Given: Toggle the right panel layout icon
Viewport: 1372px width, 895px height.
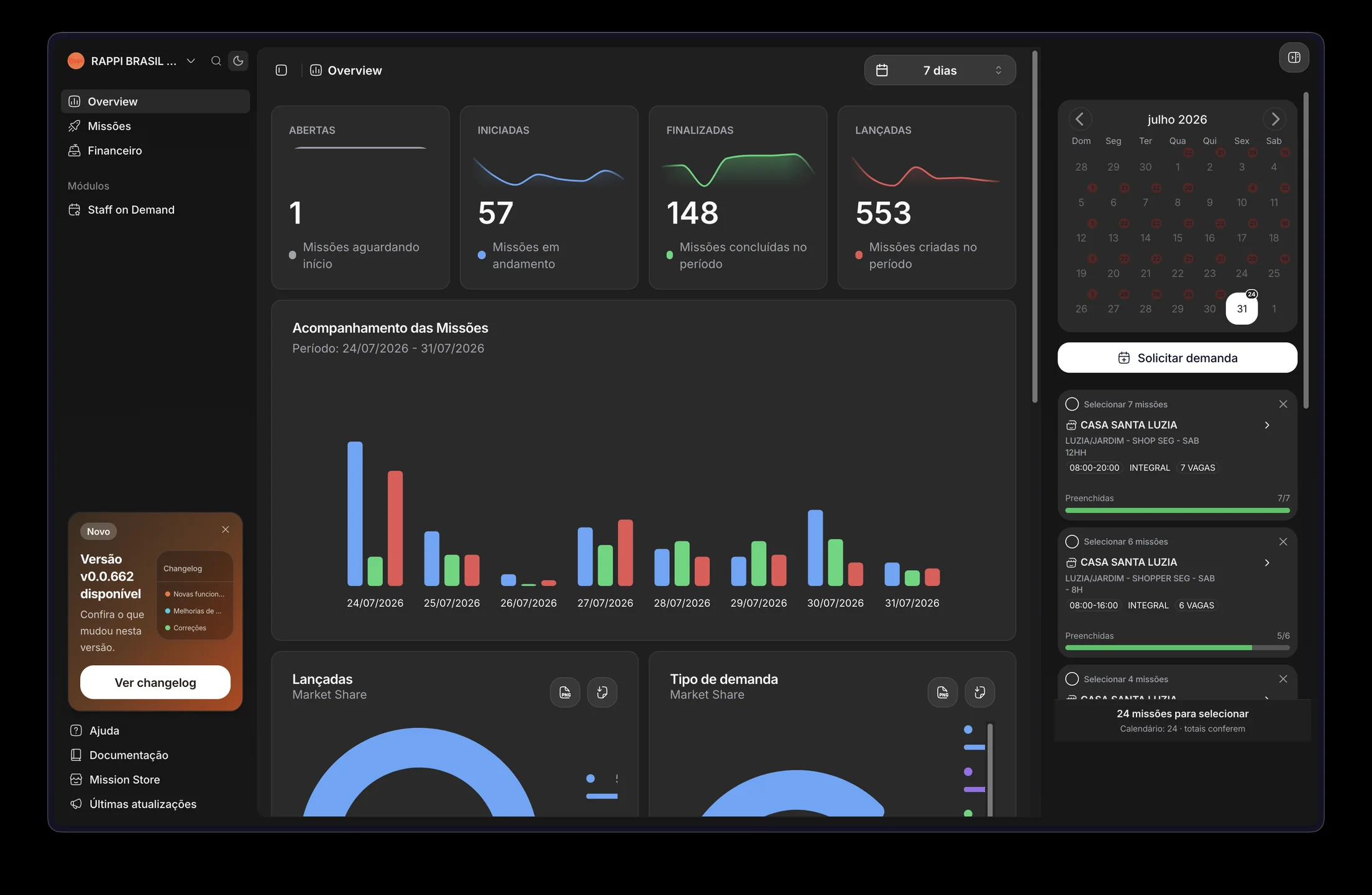Looking at the screenshot, I should point(1294,58).
